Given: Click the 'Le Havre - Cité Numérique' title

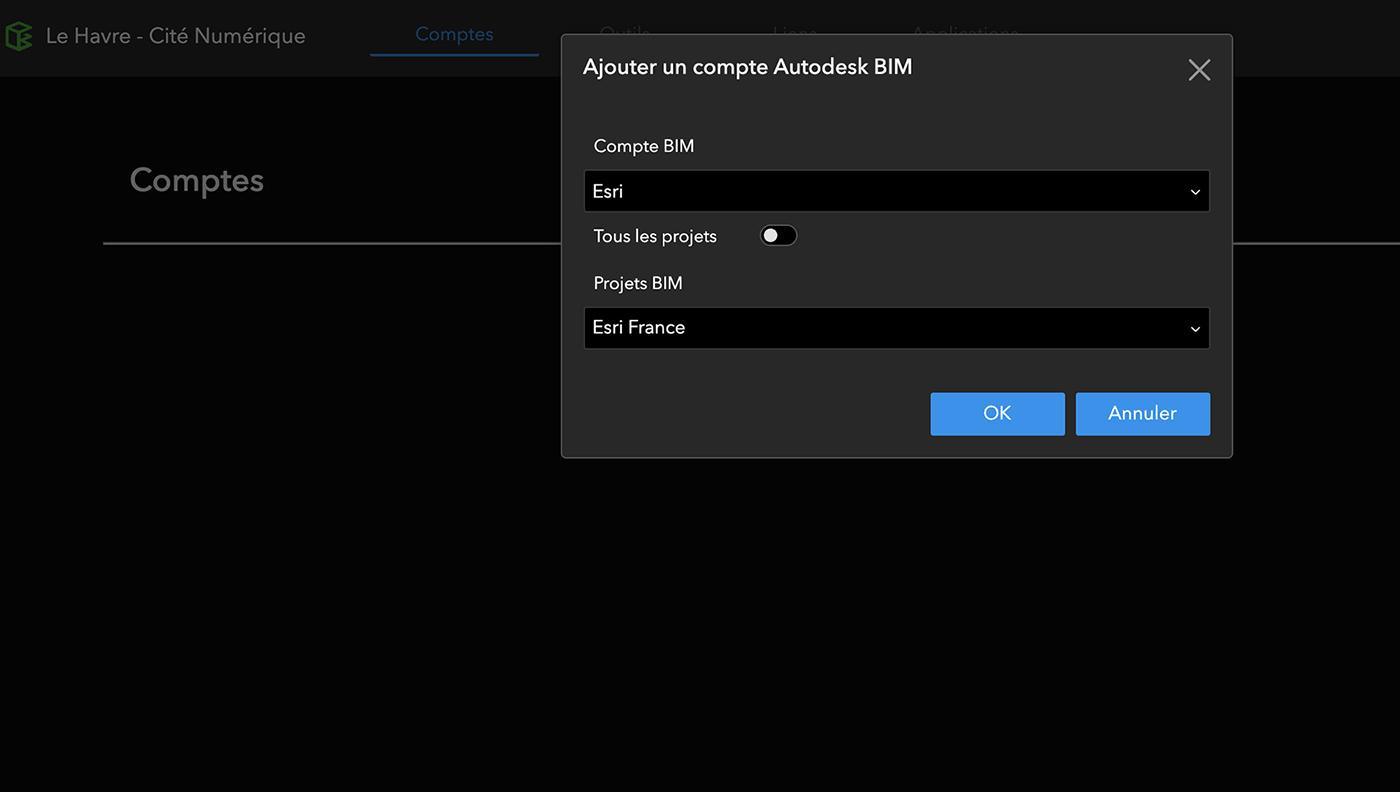Looking at the screenshot, I should [176, 36].
